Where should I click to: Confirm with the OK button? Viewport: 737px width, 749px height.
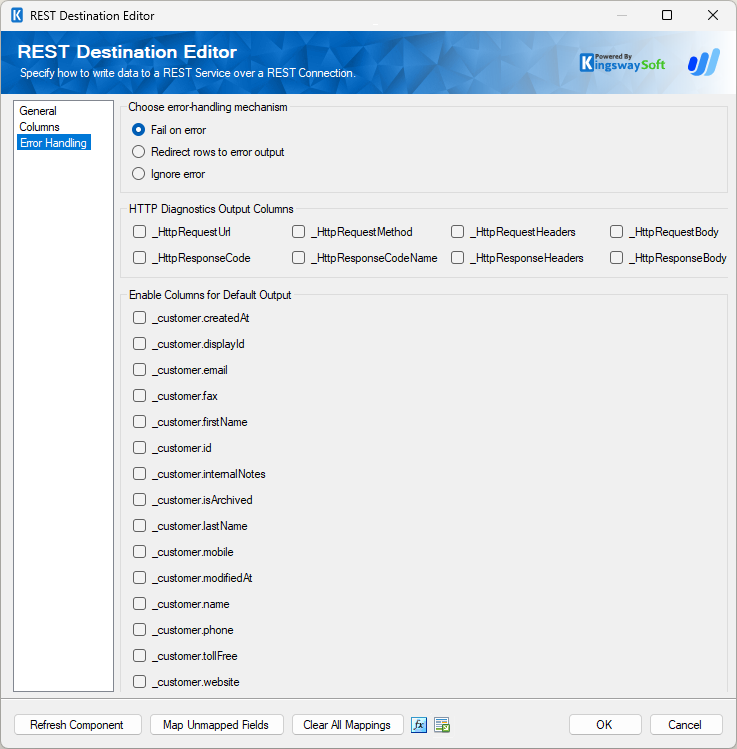[x=605, y=725]
